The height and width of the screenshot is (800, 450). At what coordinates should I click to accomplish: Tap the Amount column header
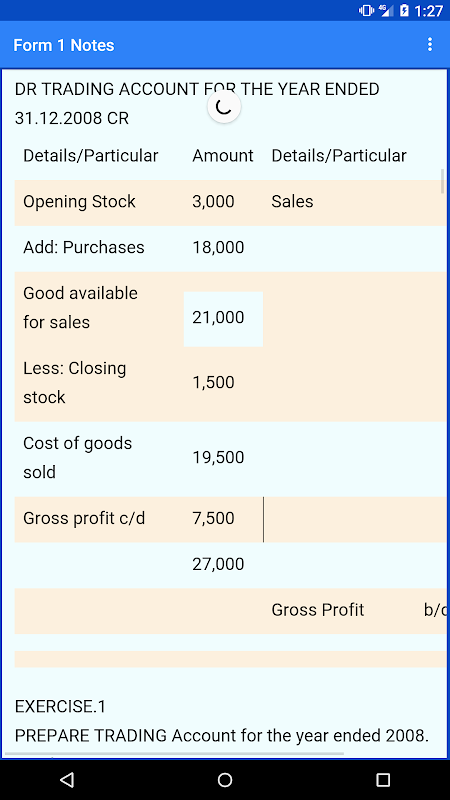(x=223, y=156)
